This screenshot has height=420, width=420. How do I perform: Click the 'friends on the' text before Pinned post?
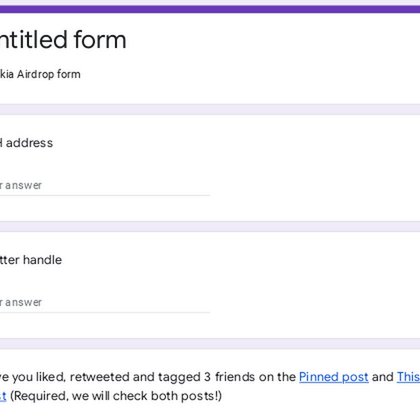point(255,377)
